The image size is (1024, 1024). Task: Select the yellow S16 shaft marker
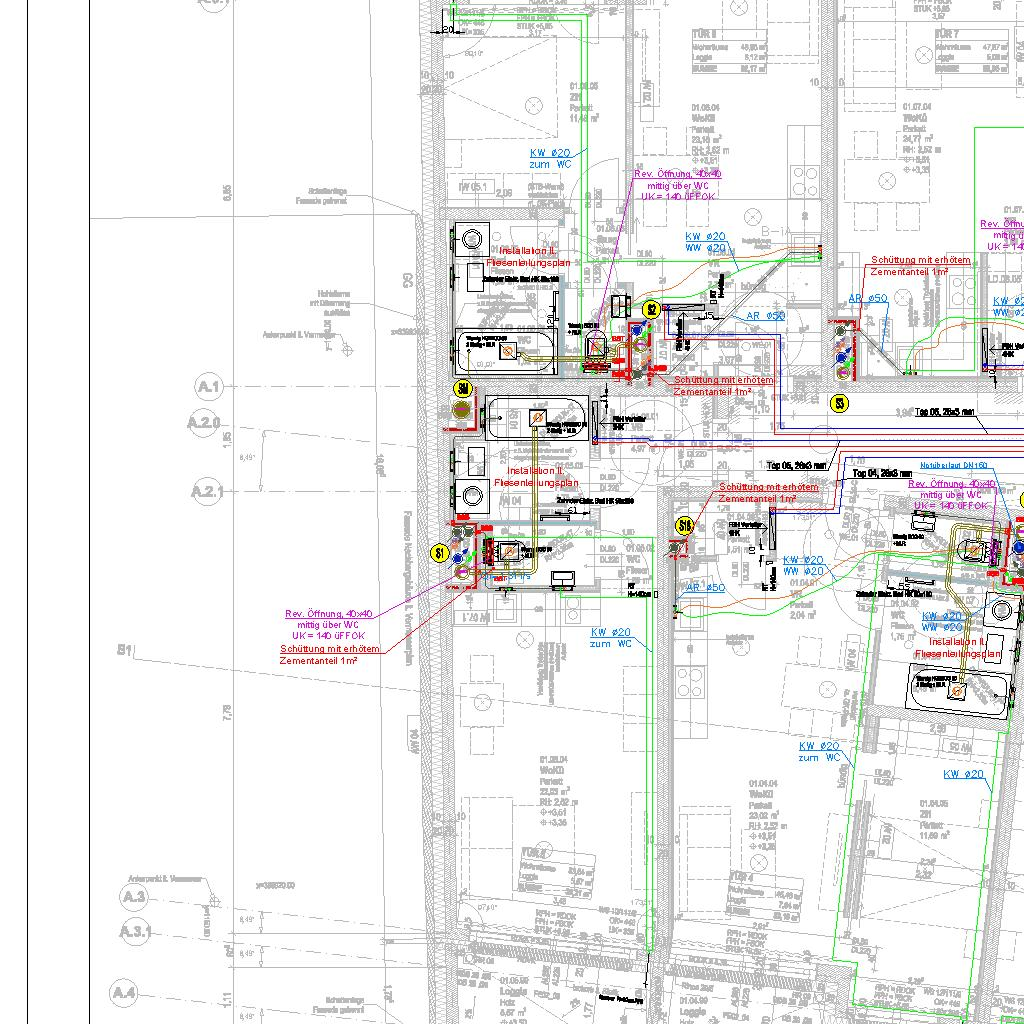(x=685, y=524)
